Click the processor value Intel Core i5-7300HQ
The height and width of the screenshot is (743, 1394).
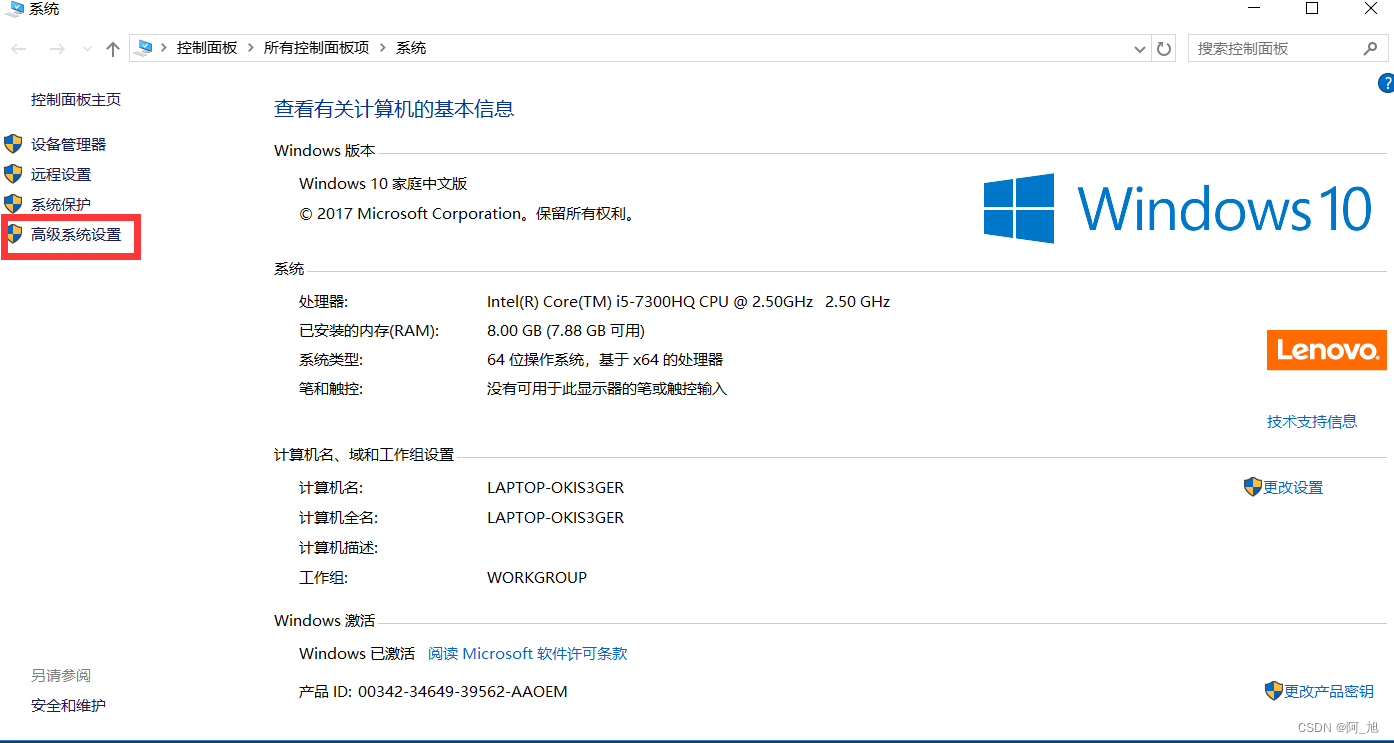688,301
